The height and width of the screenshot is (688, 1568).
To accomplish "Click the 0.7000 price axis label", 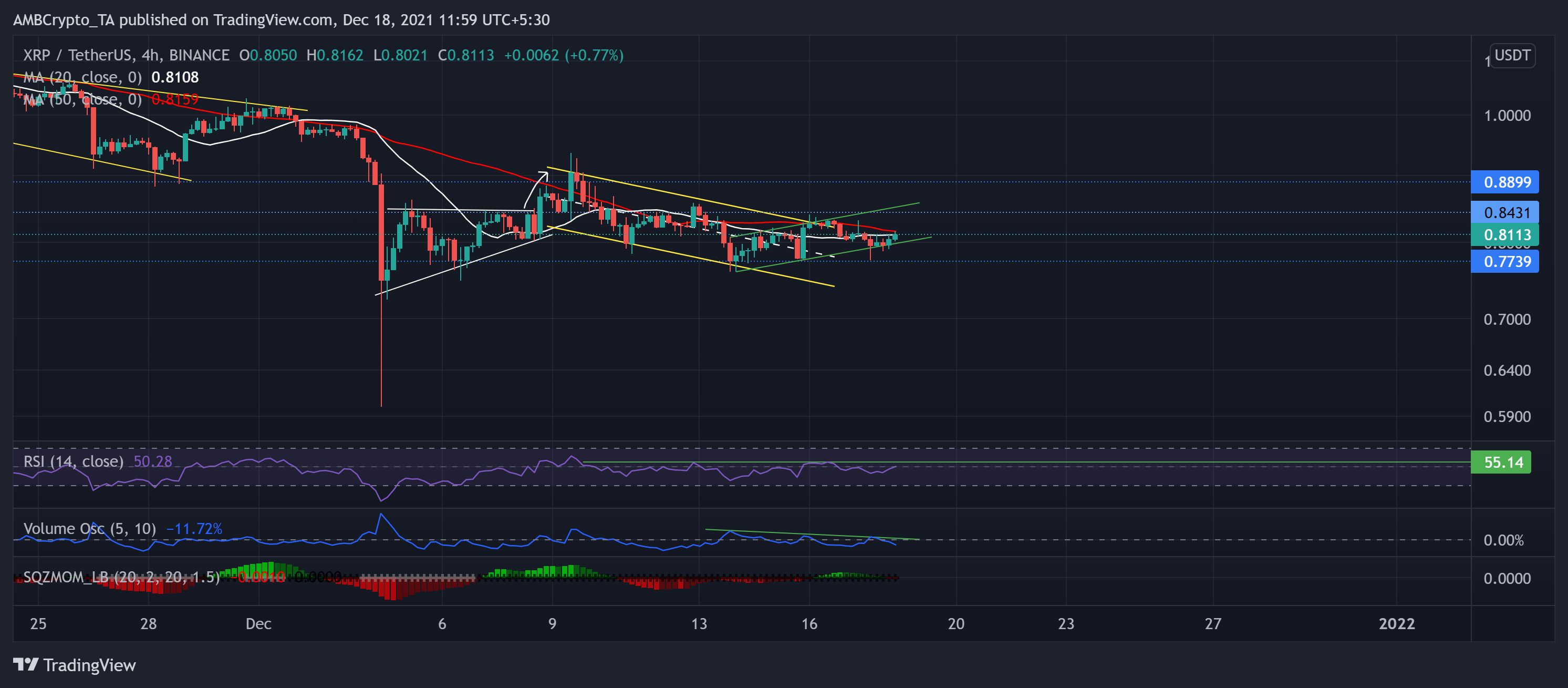I will click(x=1507, y=319).
